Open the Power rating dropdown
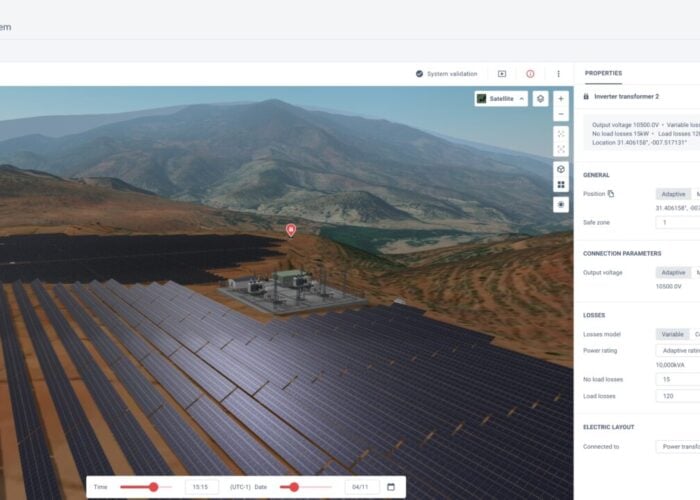700x500 pixels. pos(678,351)
